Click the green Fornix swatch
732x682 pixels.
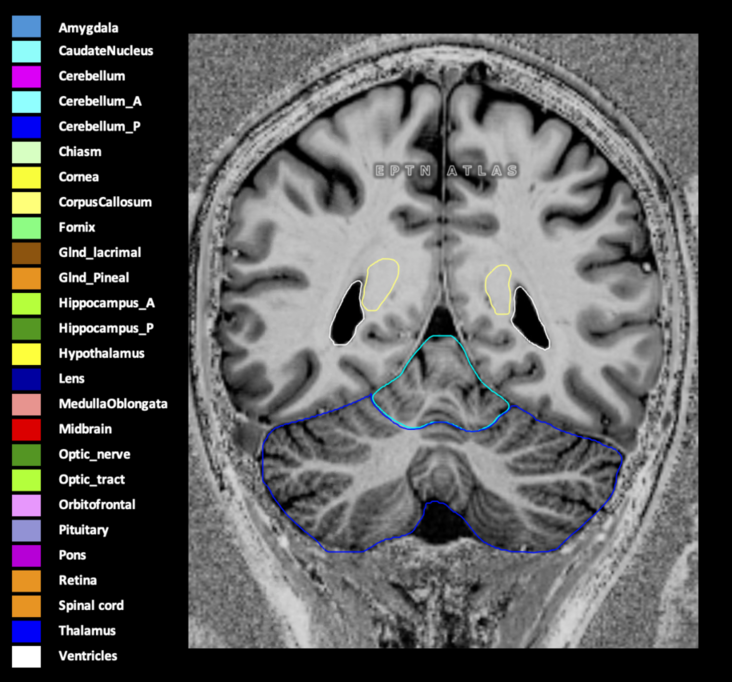26,228
